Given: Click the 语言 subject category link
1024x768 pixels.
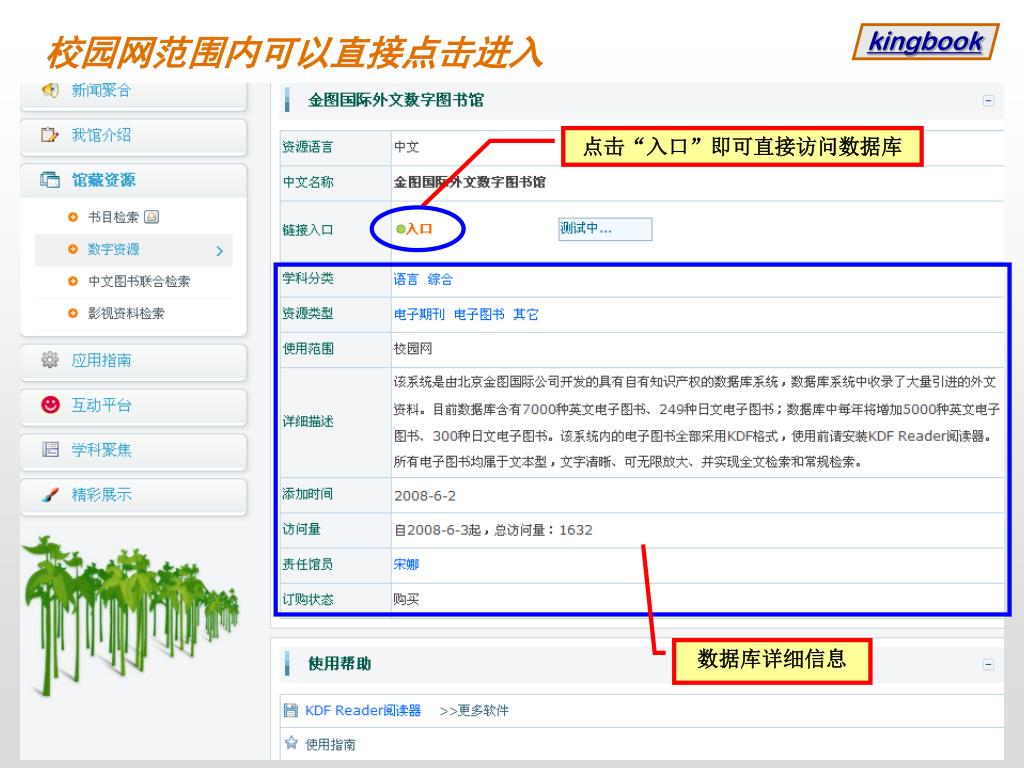Looking at the screenshot, I should click(x=406, y=280).
